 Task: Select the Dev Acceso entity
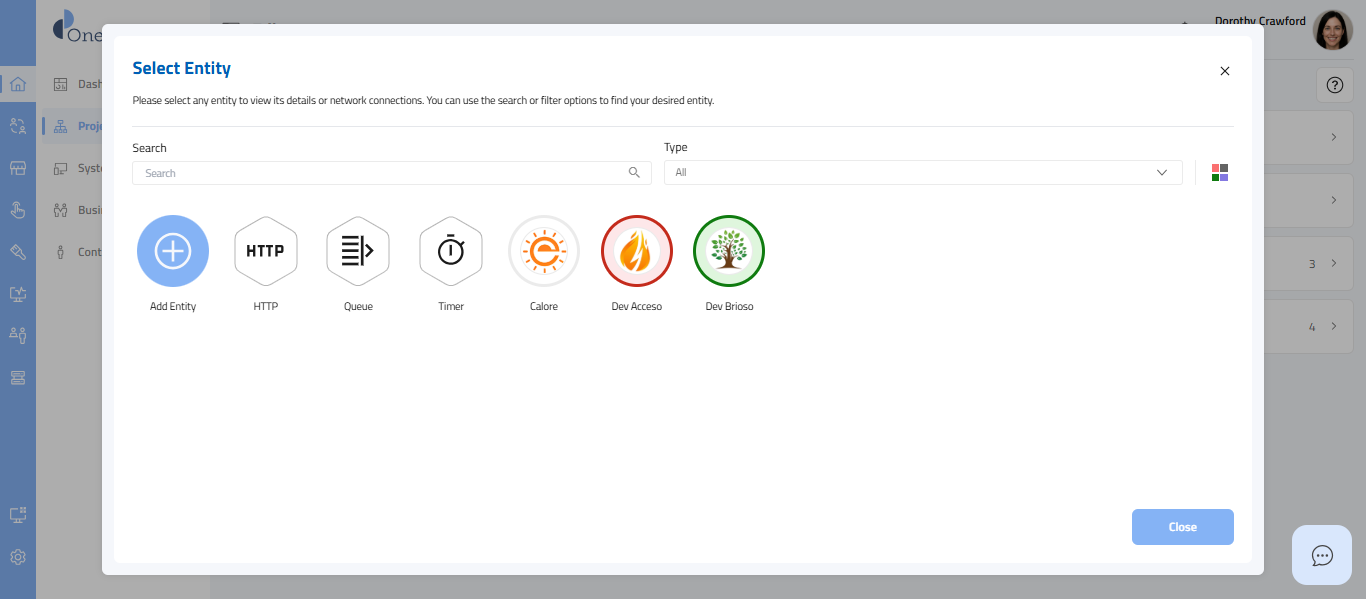(637, 251)
